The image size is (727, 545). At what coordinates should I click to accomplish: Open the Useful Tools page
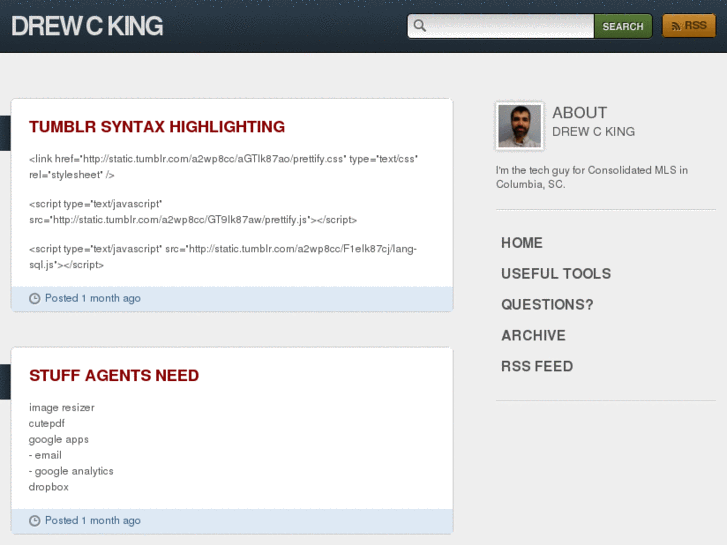tap(555, 274)
